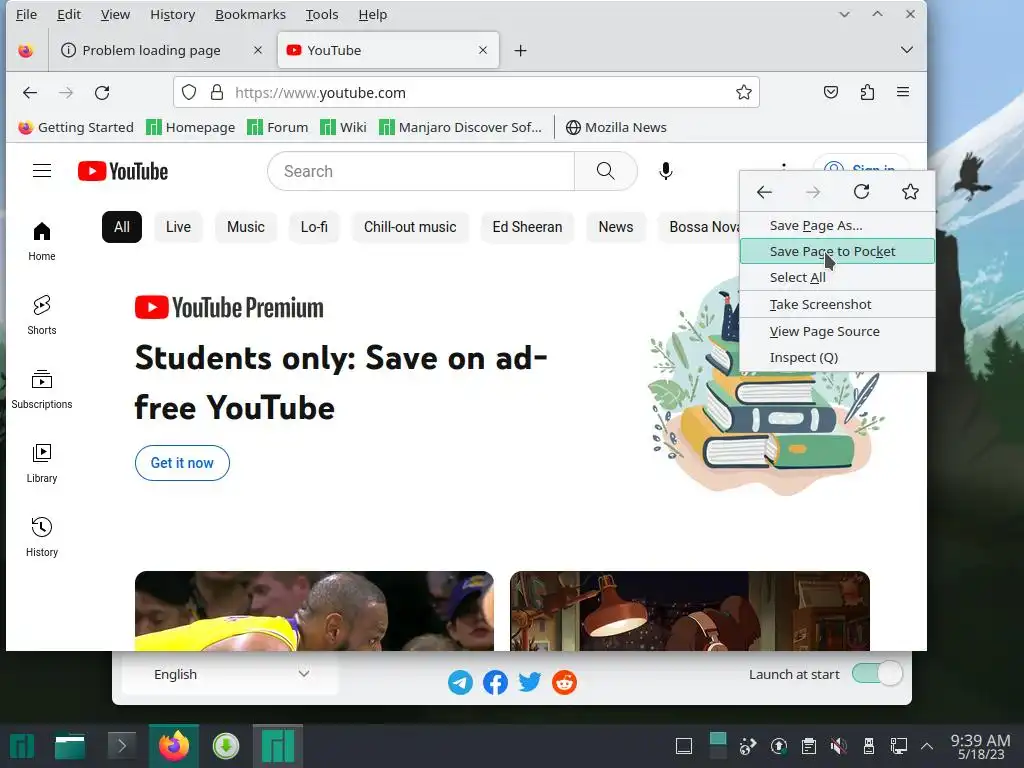This screenshot has height=768, width=1024.
Task: Open Shorts in YouTube sidebar
Action: [42, 315]
